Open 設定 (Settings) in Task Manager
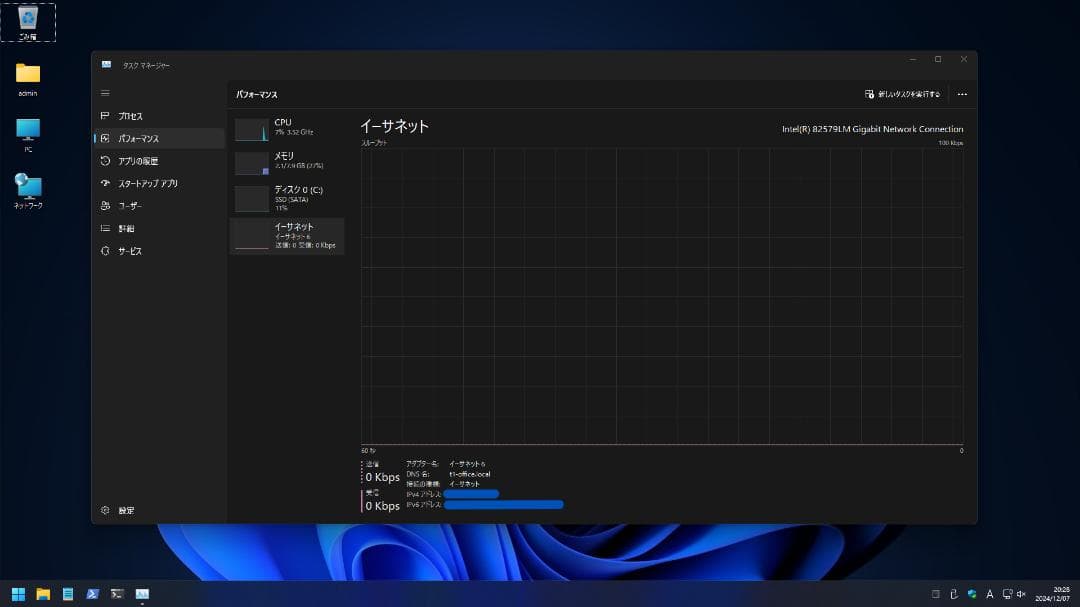The image size is (1080, 607). (x=125, y=510)
